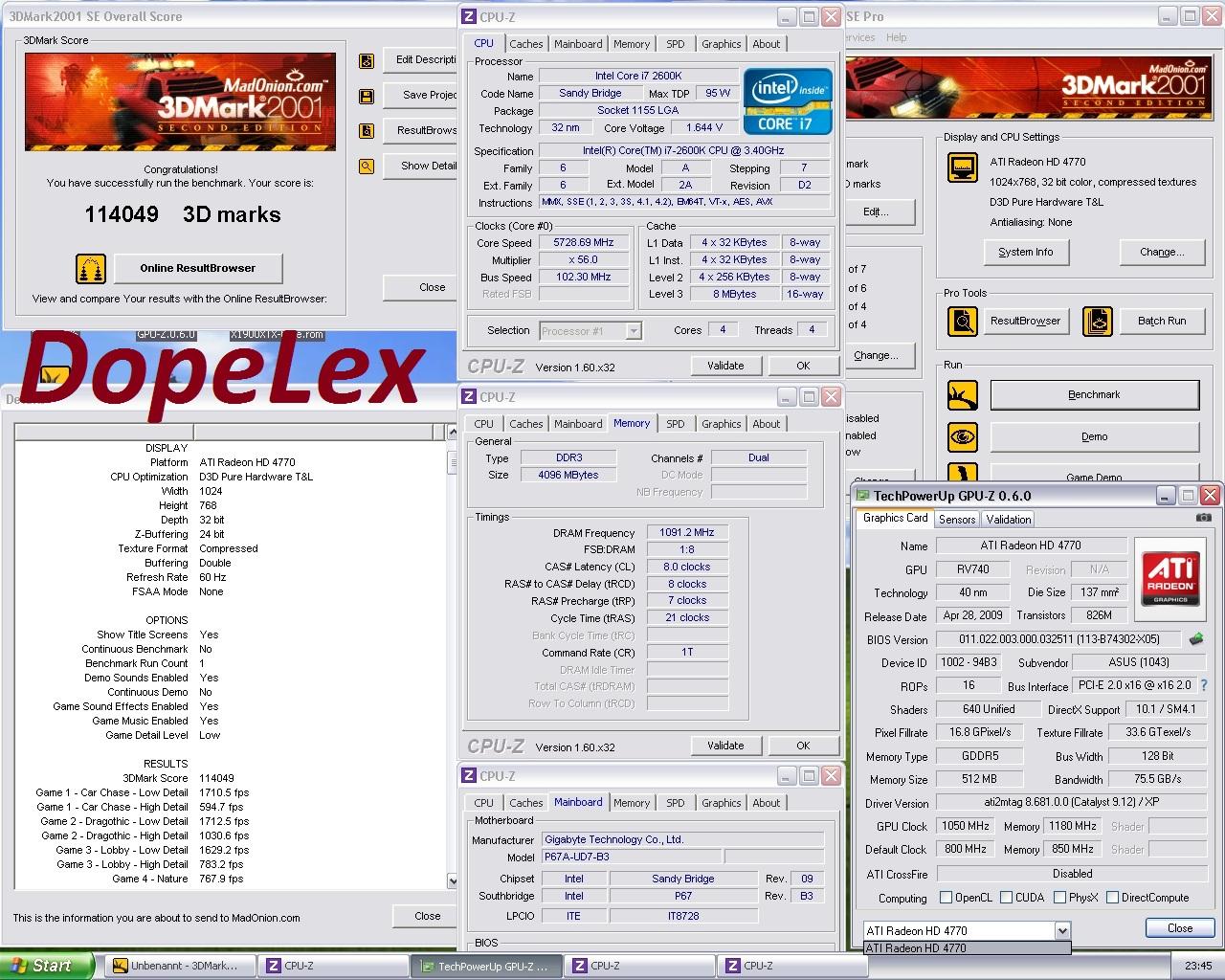Click the Multiplier x 56.0 value
Screen dimensions: 1225x980
click(x=584, y=260)
